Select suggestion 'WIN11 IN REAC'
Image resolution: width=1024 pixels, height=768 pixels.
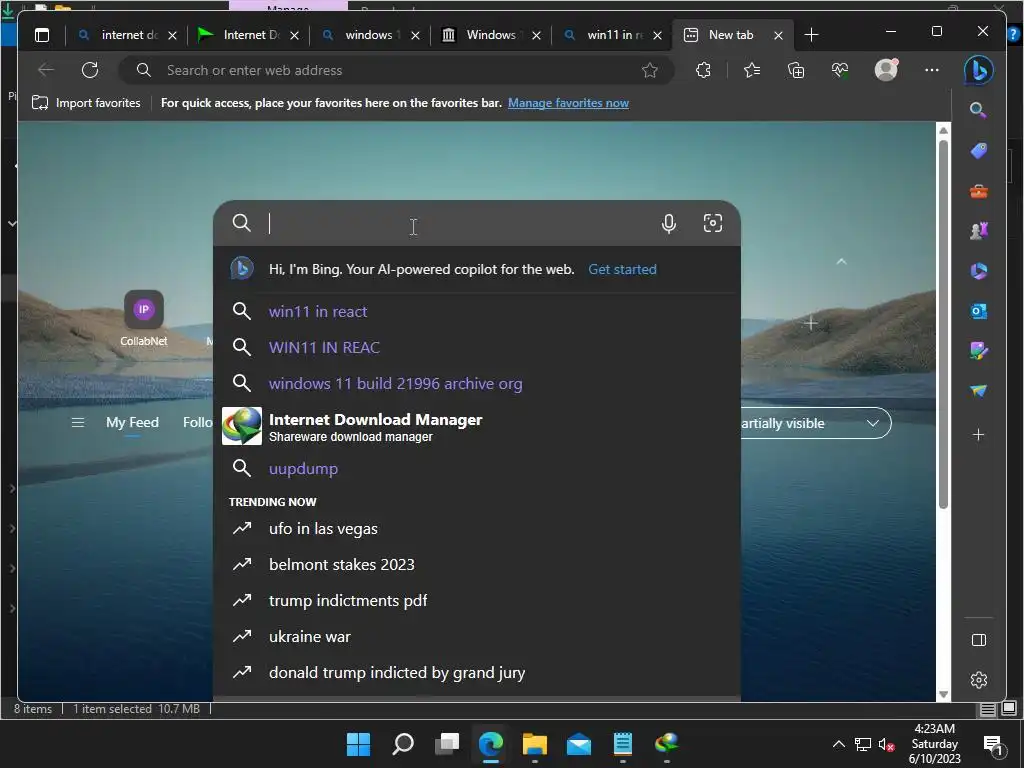click(x=477, y=347)
